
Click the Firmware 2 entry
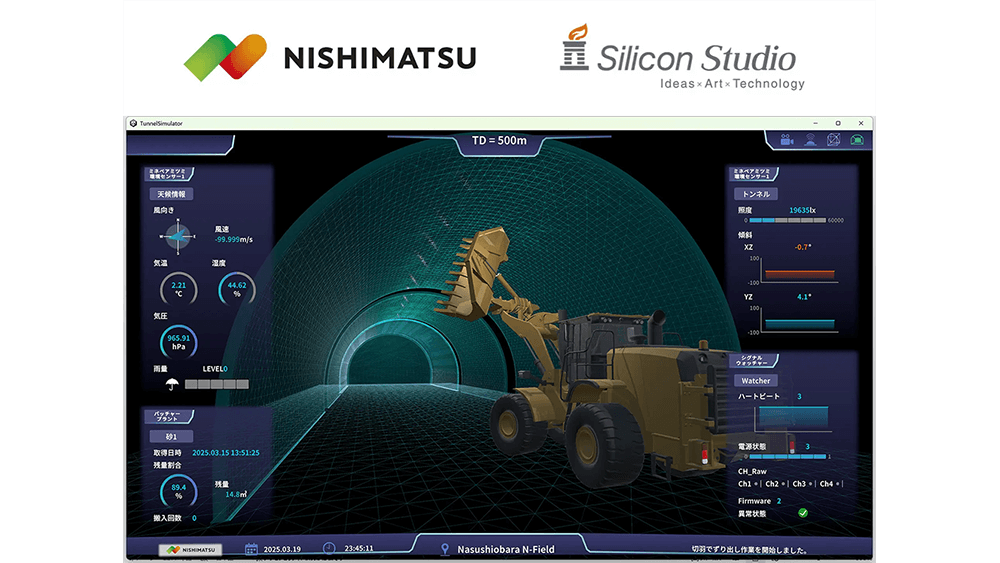(760, 501)
